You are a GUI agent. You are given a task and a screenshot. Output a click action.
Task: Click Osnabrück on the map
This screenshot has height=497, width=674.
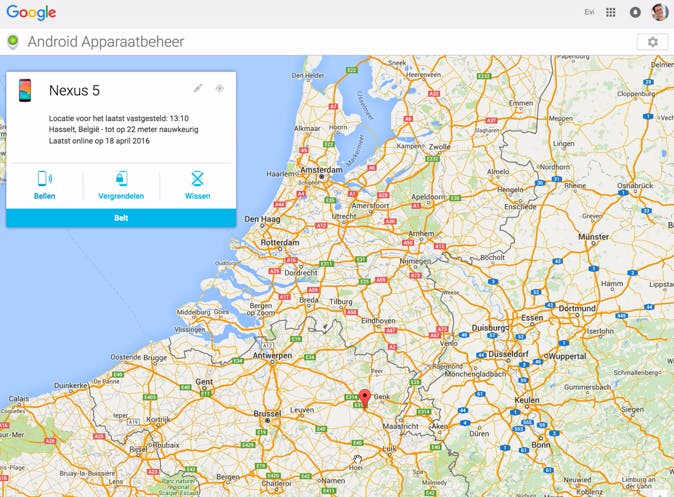pyautogui.click(x=635, y=186)
